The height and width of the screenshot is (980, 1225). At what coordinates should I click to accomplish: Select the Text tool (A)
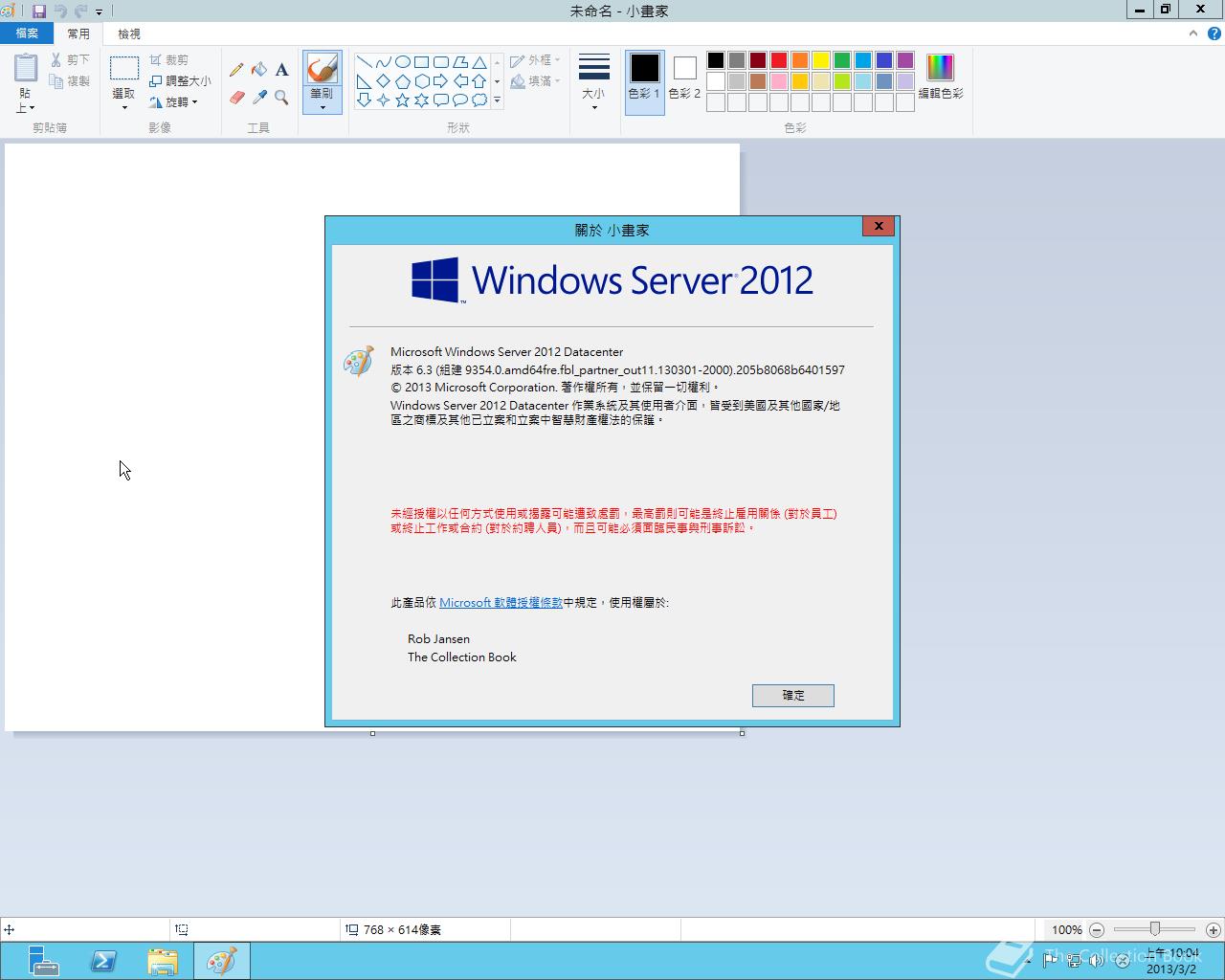tap(281, 69)
